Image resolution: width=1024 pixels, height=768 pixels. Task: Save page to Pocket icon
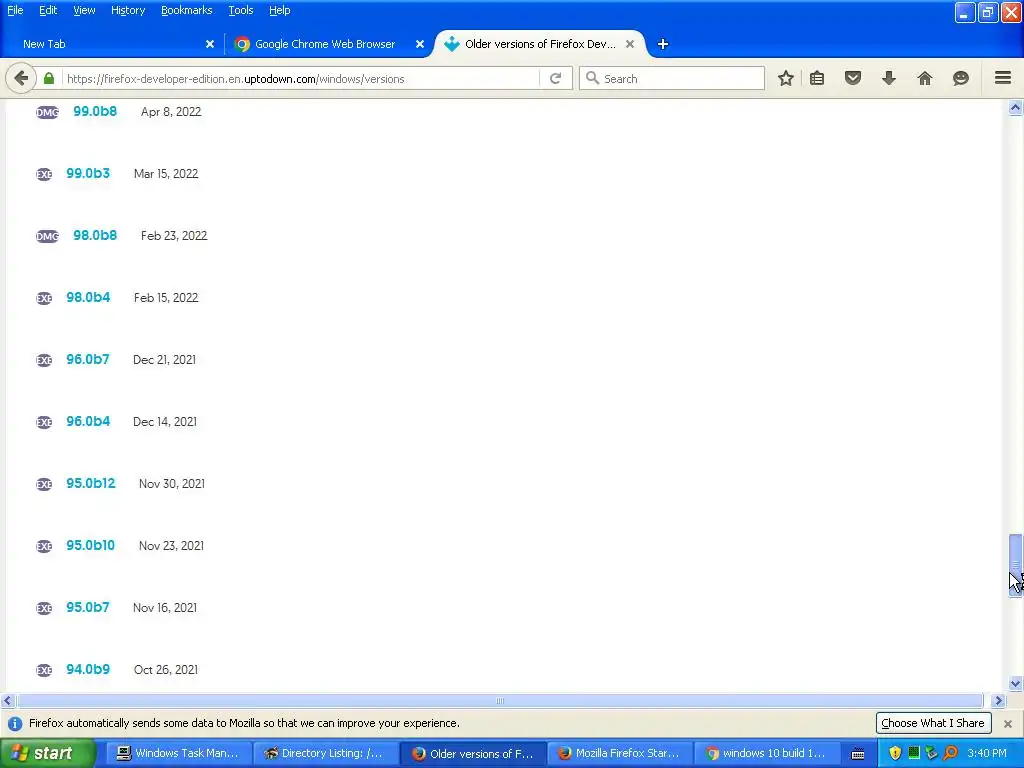(x=853, y=78)
